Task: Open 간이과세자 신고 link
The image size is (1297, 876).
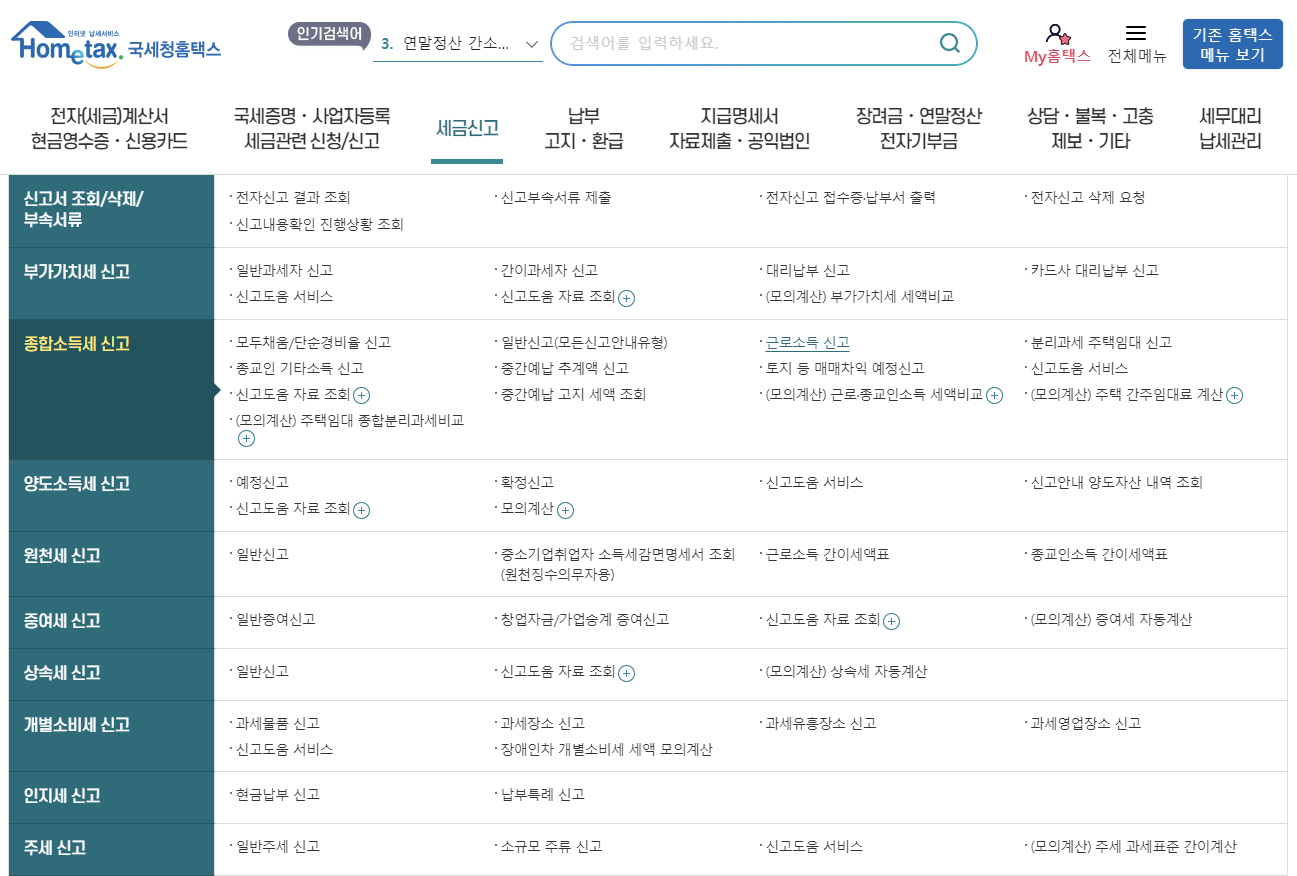Action: pyautogui.click(x=549, y=271)
